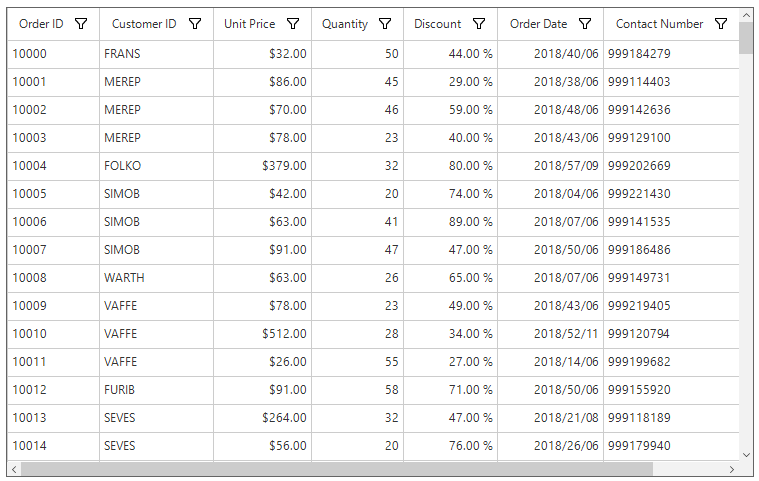Select the 76.00 % discount cell
This screenshot has width=759, height=481.
pyautogui.click(x=450, y=447)
